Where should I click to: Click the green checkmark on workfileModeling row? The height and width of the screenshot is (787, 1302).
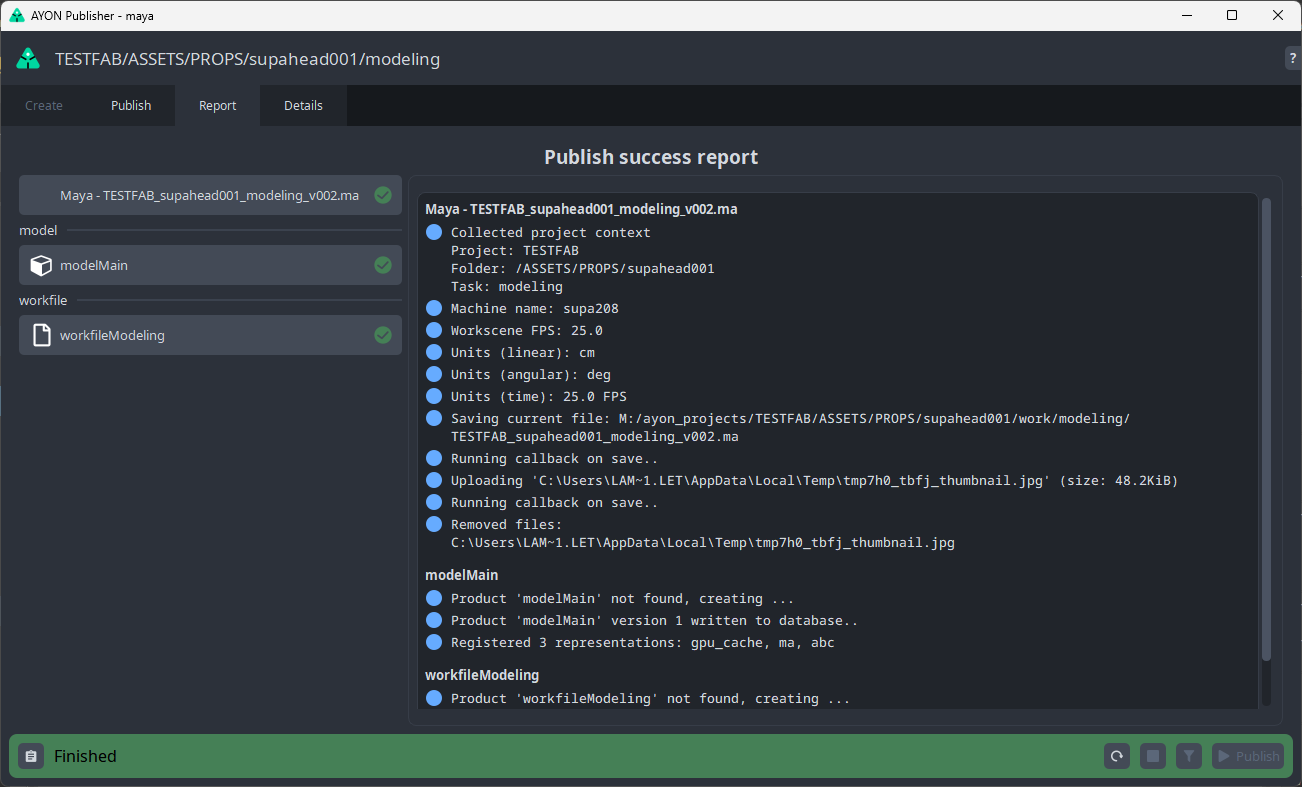click(x=382, y=335)
